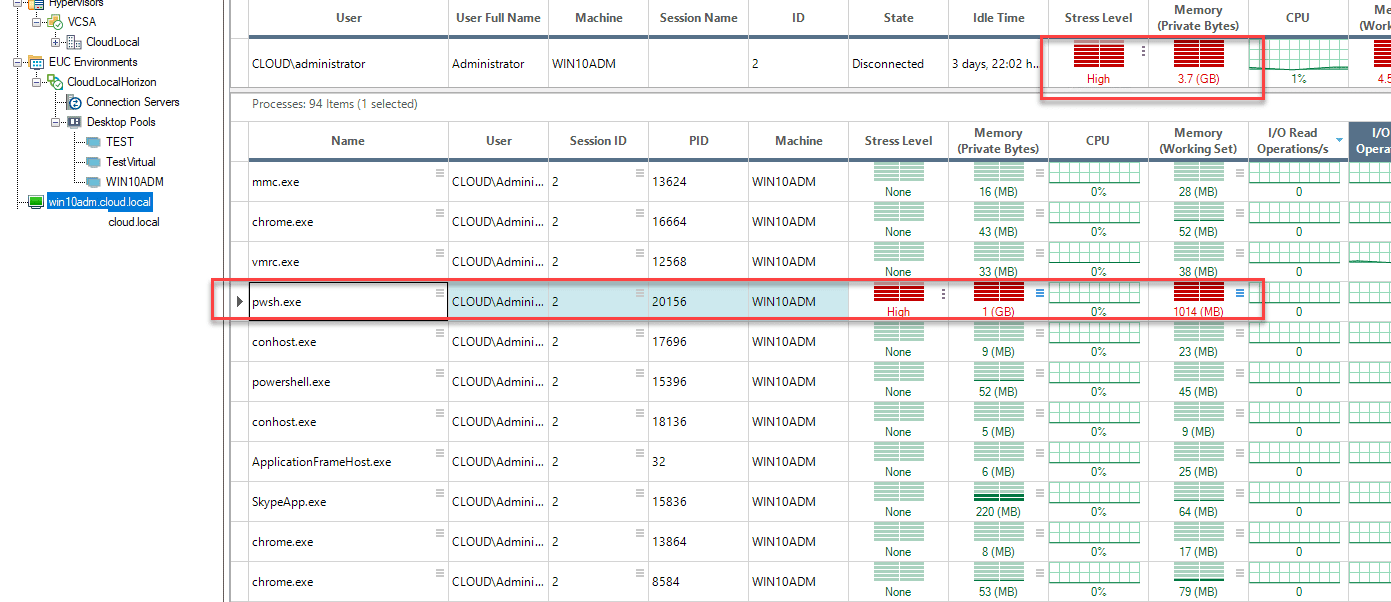
Task: Click blue lines icon in pwsh.exe Private Bytes
Action: (x=1039, y=293)
